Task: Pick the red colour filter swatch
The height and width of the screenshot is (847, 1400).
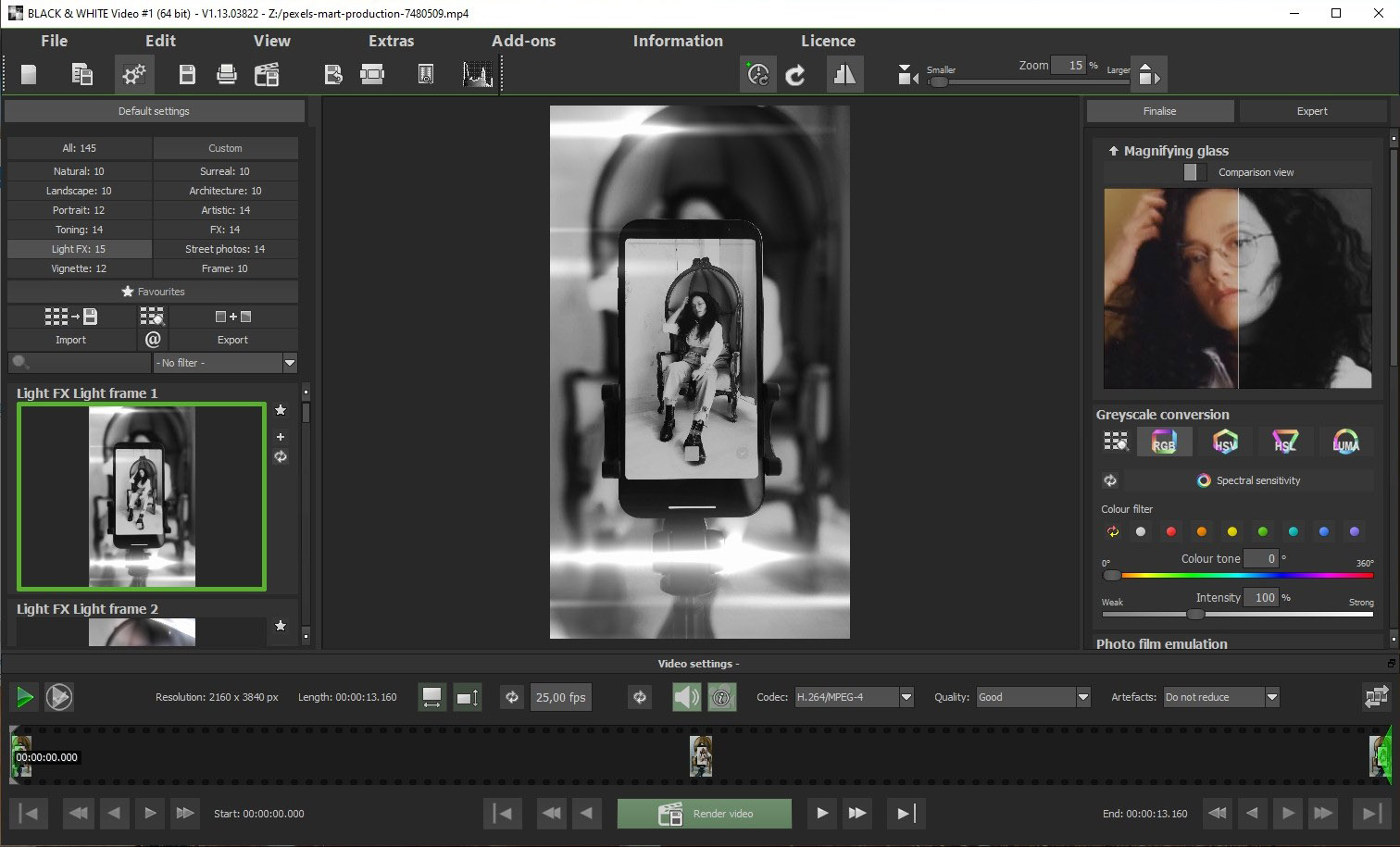Action: (x=1171, y=531)
